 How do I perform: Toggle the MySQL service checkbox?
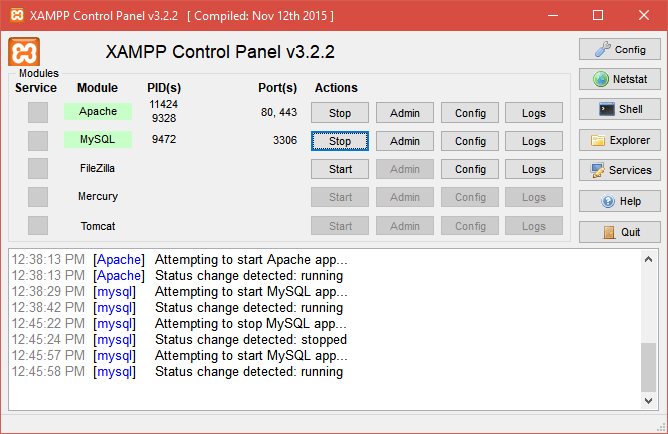pos(38,140)
